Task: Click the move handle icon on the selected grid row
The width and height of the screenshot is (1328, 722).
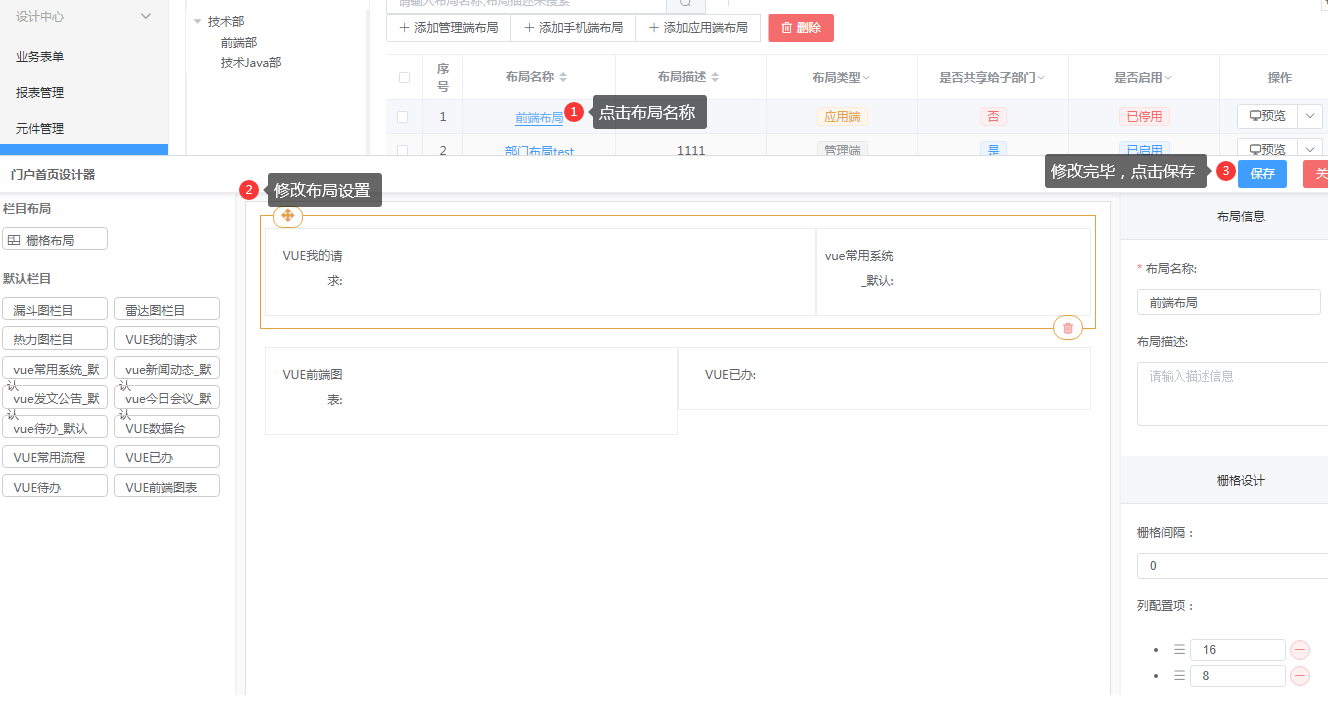Action: click(287, 216)
